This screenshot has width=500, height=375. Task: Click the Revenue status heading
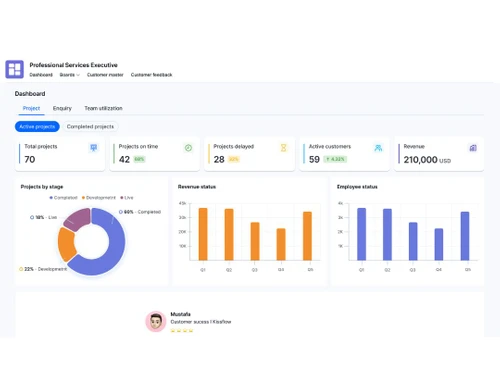(x=197, y=187)
